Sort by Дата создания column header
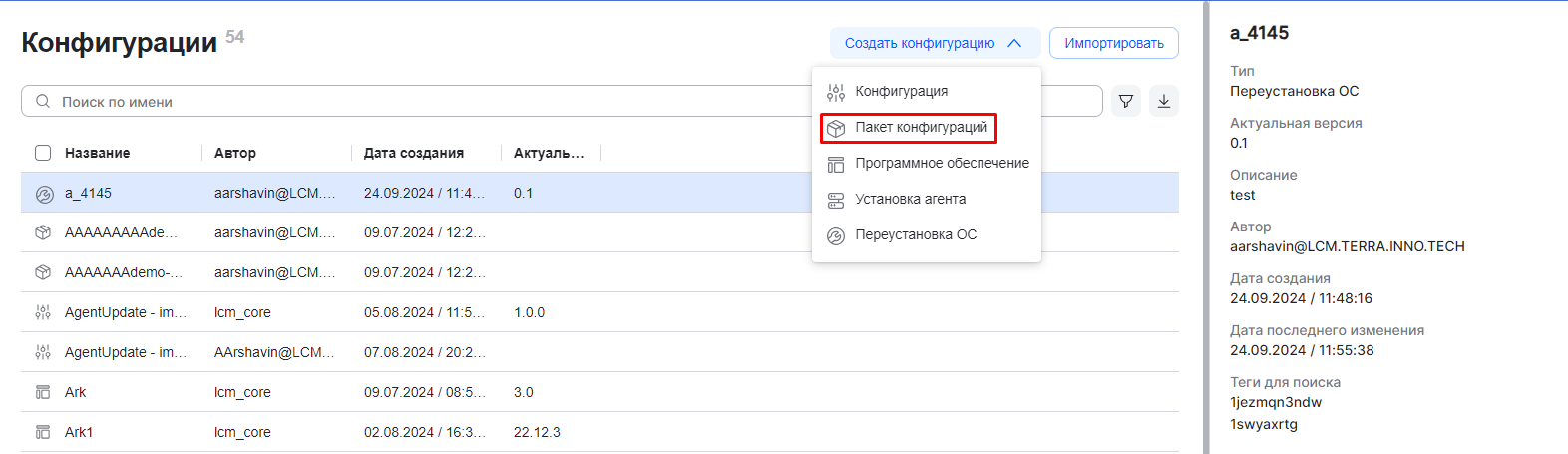Viewport: 1568px width, 454px height. click(413, 153)
